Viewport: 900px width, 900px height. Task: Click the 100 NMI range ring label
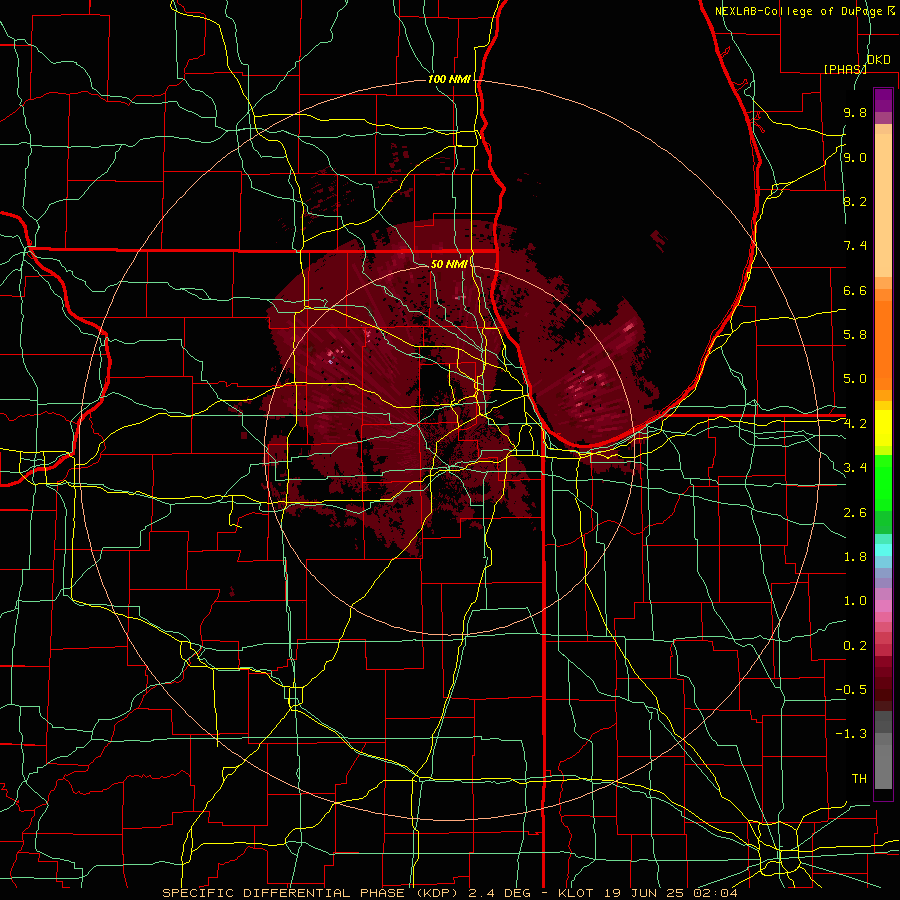tap(449, 79)
